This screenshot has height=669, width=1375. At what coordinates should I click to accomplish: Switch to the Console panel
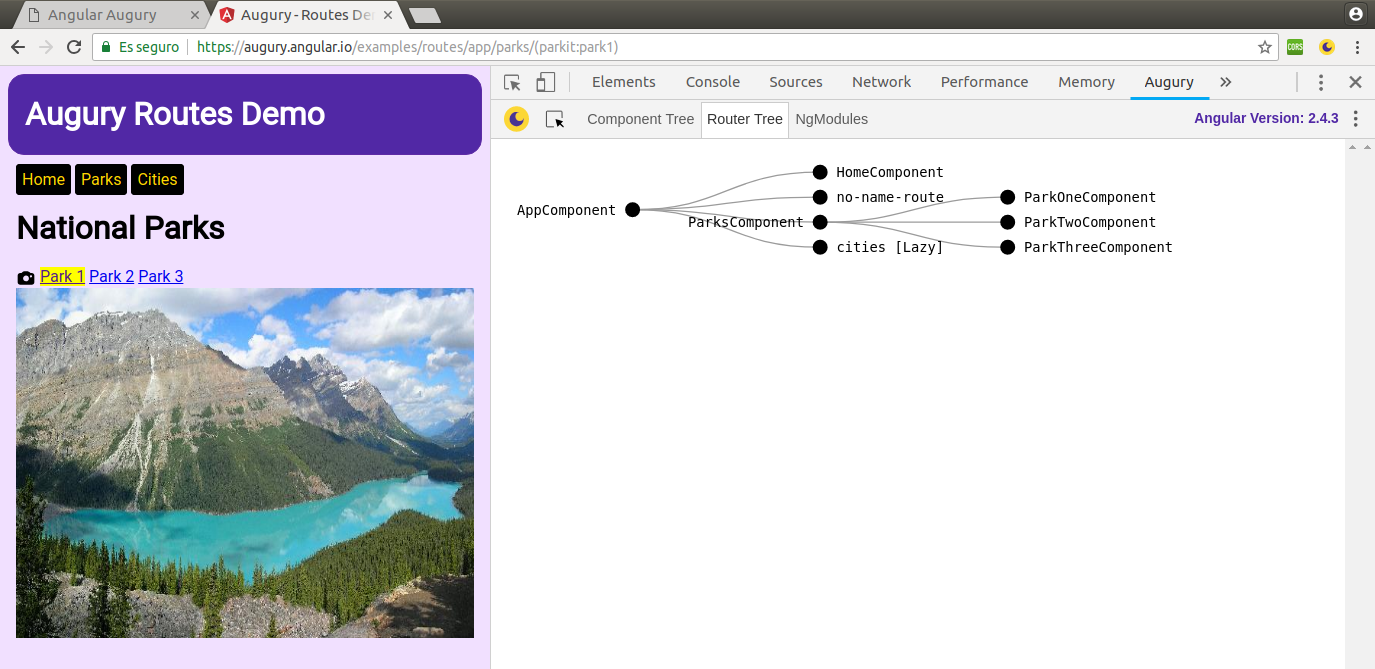point(712,82)
